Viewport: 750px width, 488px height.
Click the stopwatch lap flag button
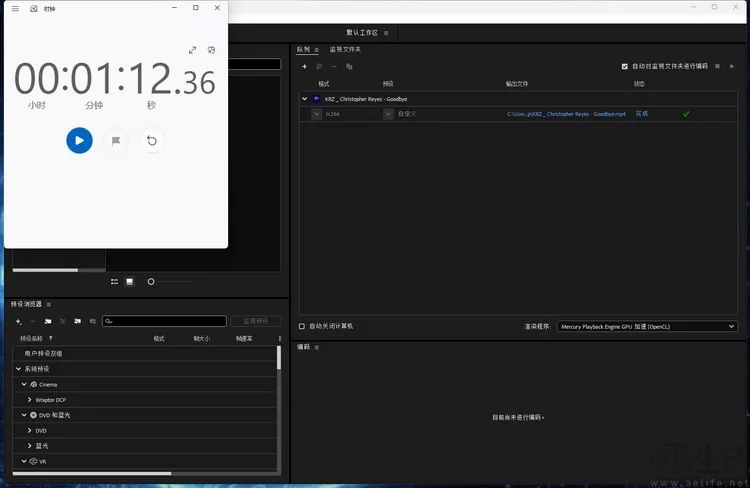coord(116,141)
